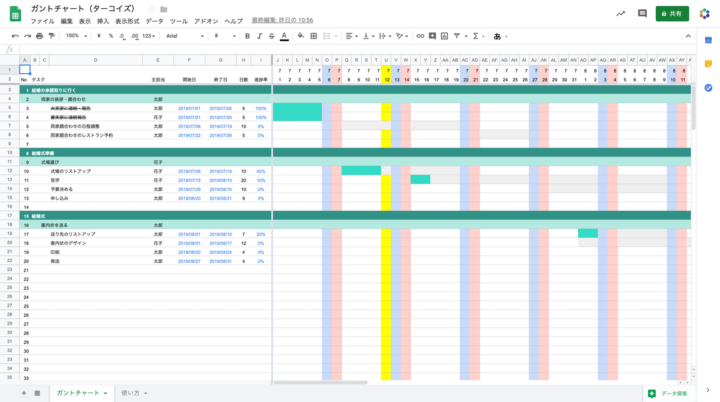Click the undo arrow in toolbar
720x402 pixels.
pyautogui.click(x=14, y=35)
